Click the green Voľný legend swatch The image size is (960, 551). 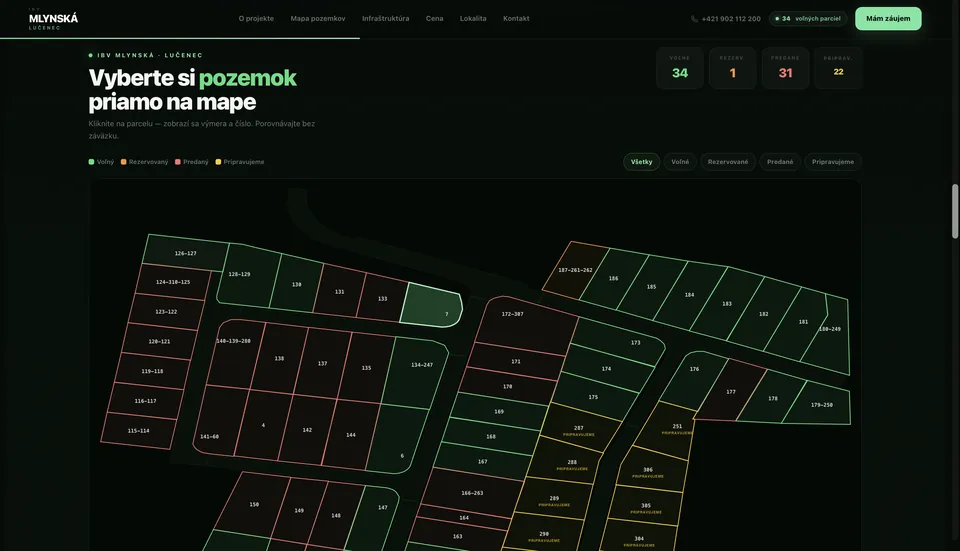pyautogui.click(x=91, y=162)
